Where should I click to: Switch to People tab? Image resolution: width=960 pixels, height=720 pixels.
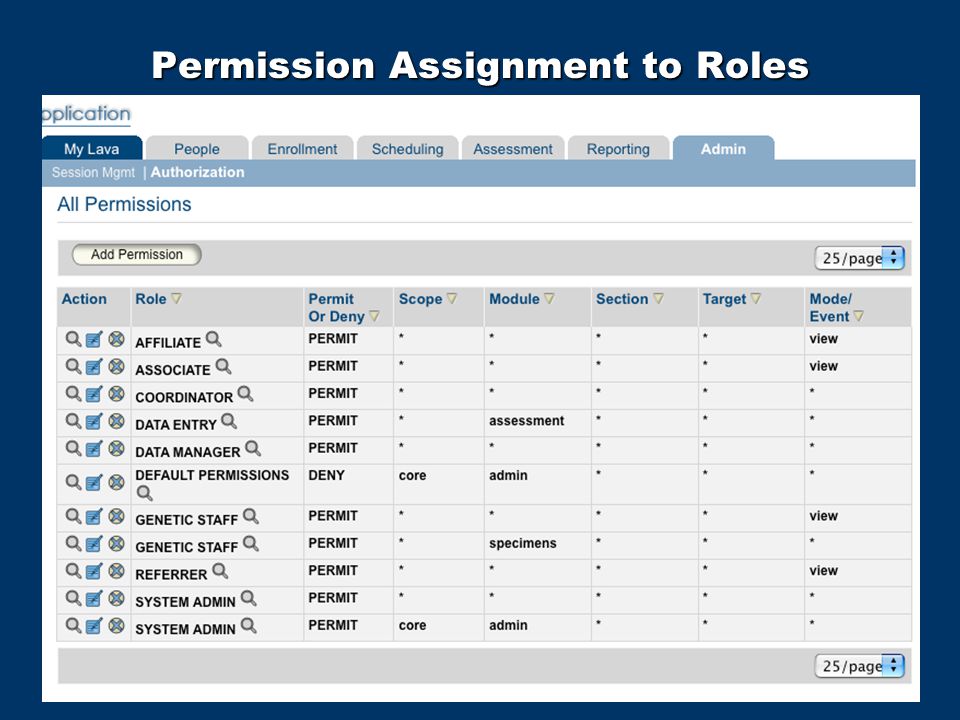click(197, 149)
